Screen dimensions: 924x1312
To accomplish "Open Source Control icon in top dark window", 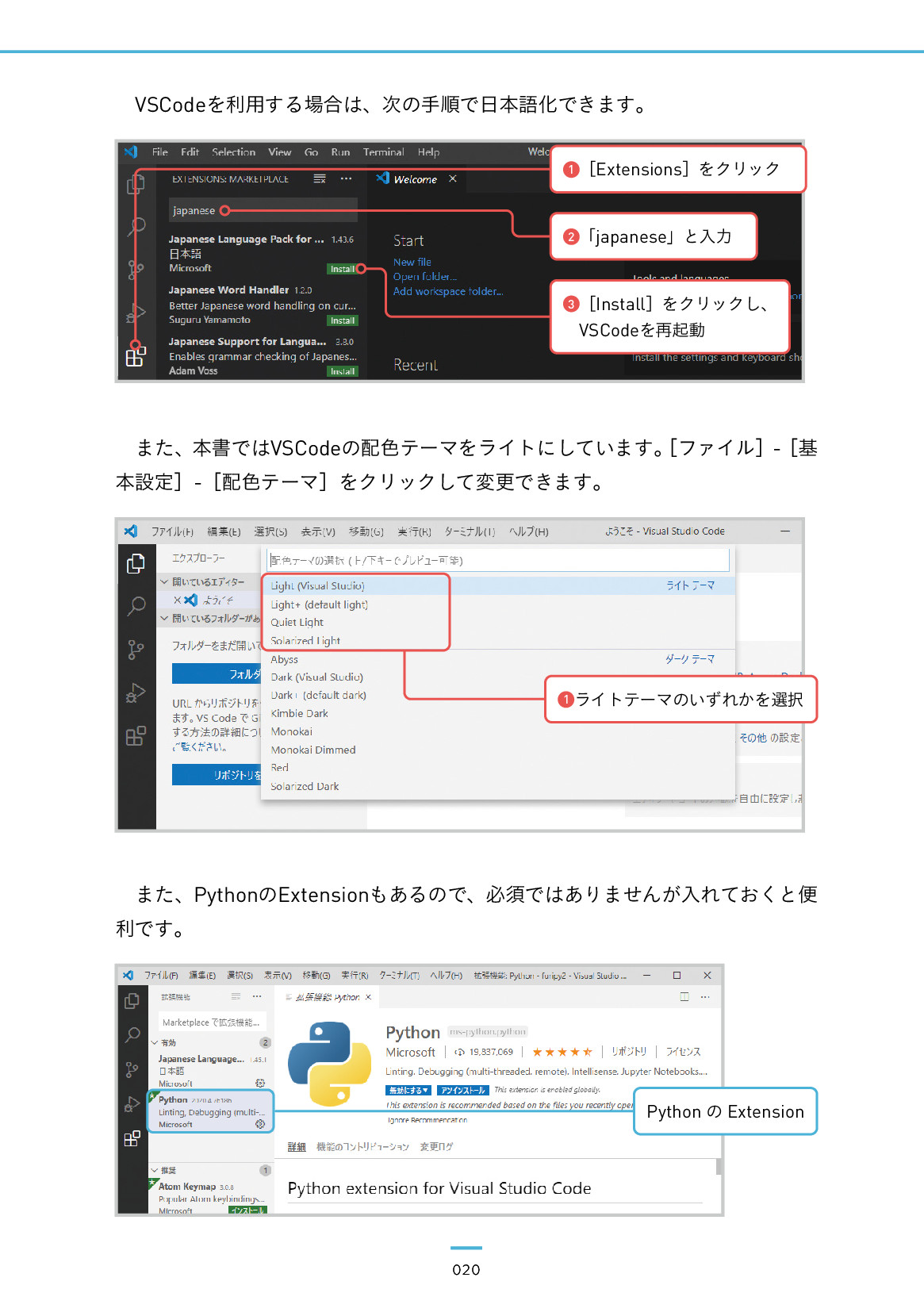I will pos(136,270).
